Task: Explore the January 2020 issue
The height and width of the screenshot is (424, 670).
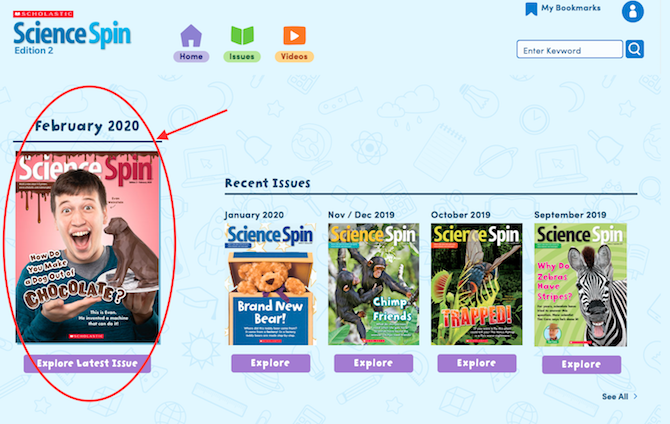Action: (270, 363)
